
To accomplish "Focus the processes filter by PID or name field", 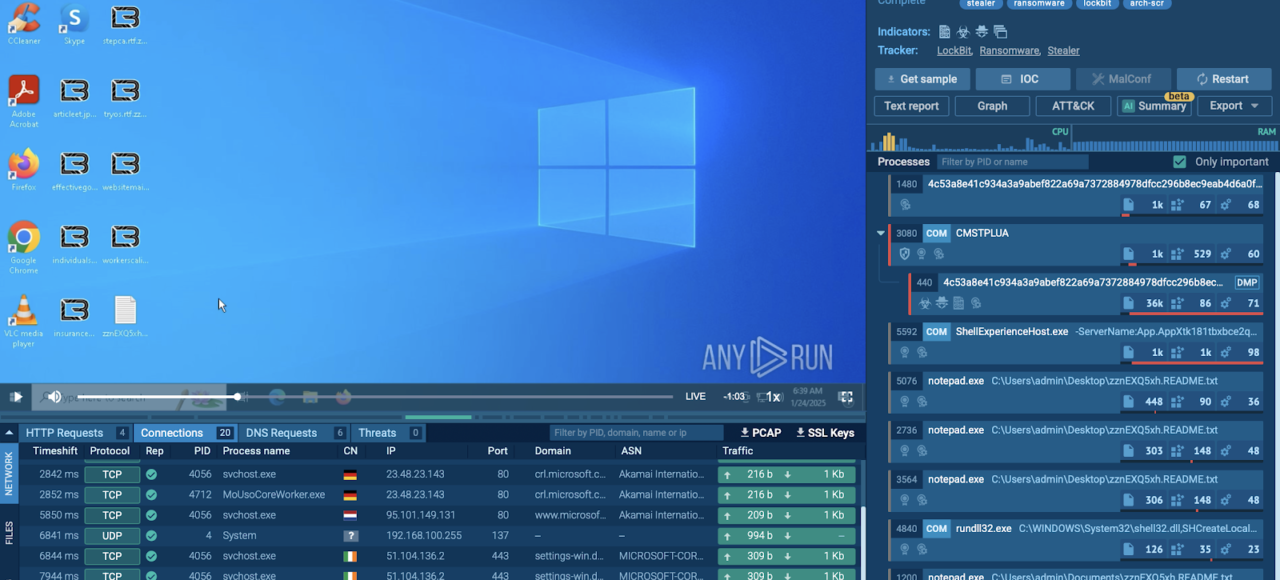I will pos(1012,162).
